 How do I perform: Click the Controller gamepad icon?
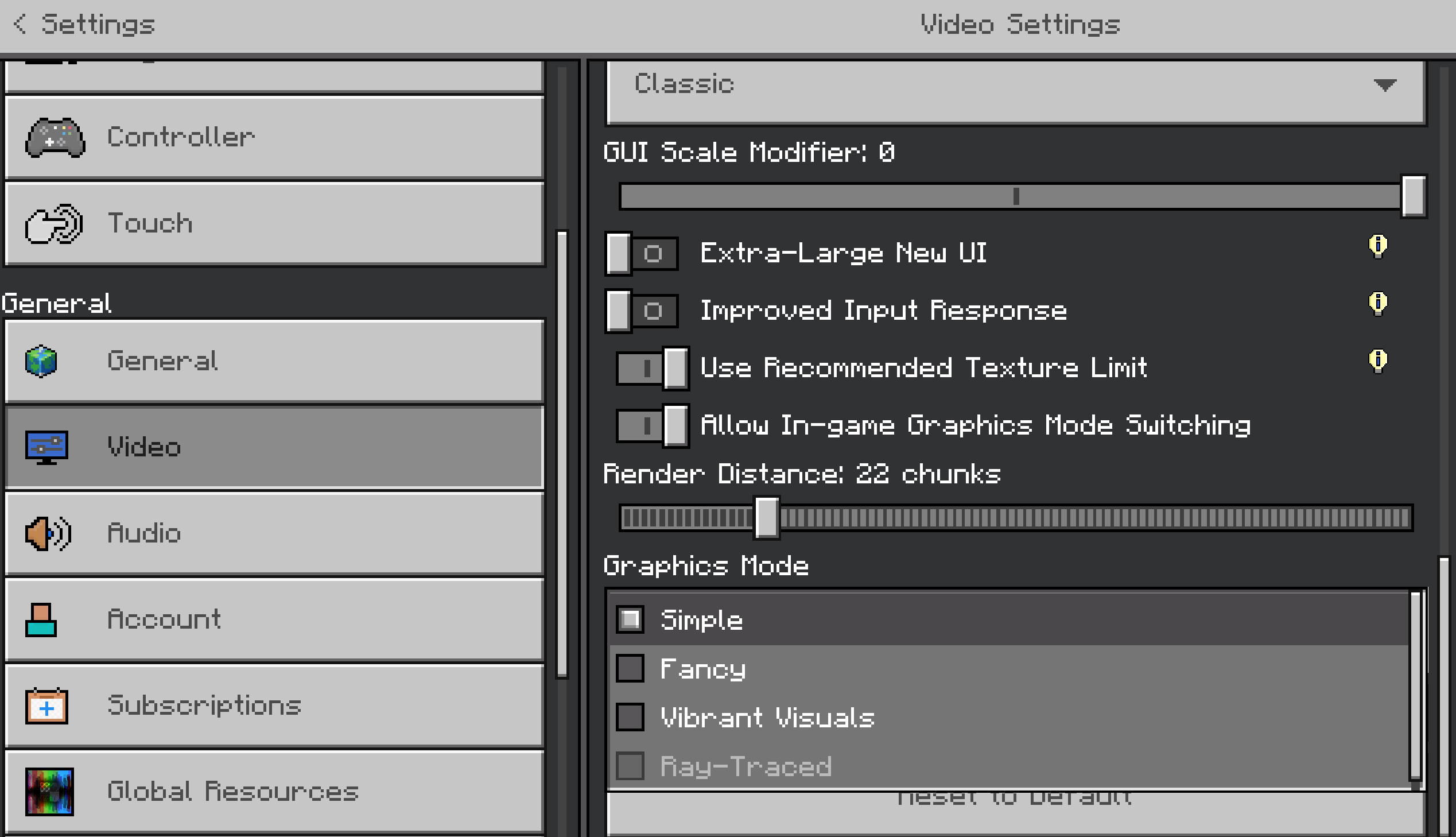(x=55, y=137)
